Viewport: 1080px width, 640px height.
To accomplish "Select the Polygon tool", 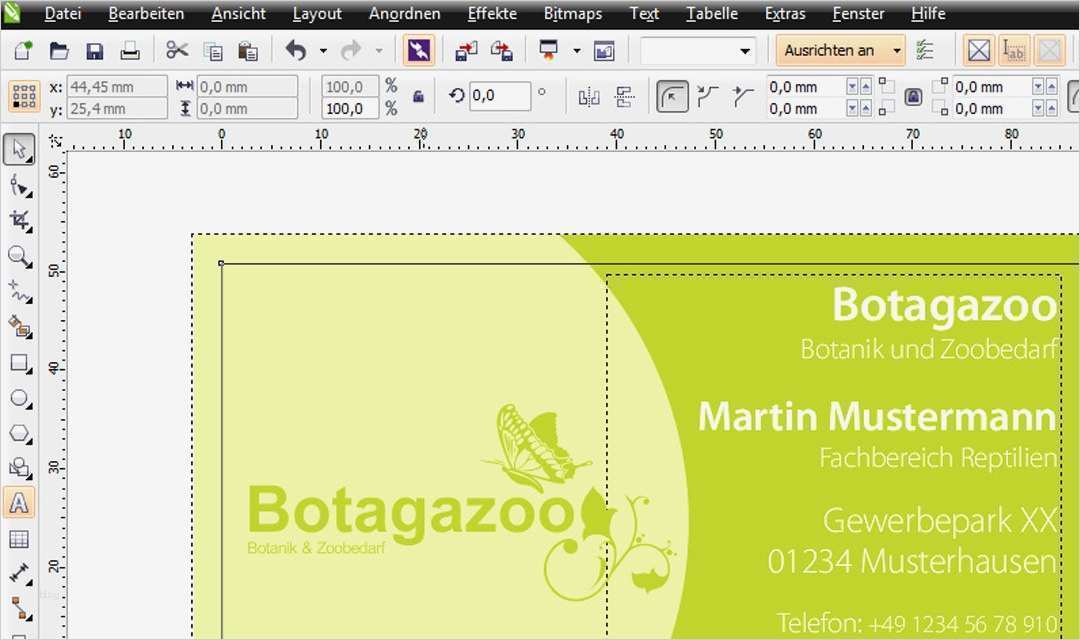I will click(19, 433).
